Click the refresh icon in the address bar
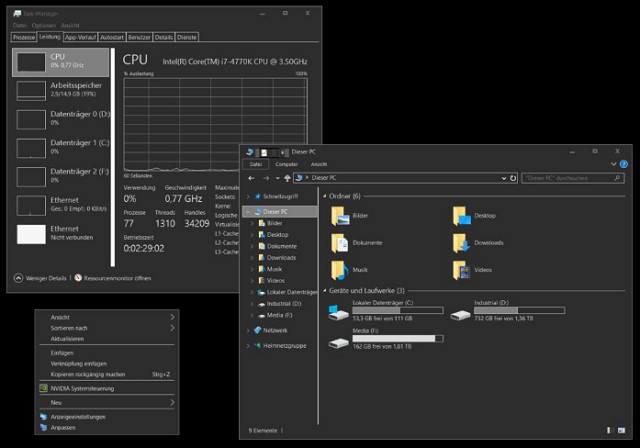The width and height of the screenshot is (640, 448). click(513, 178)
